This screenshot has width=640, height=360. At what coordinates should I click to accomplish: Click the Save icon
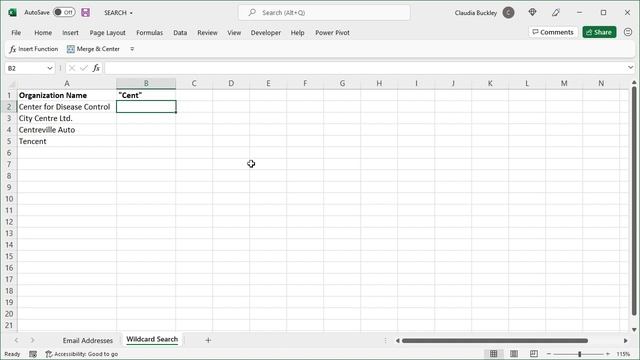[x=85, y=13]
